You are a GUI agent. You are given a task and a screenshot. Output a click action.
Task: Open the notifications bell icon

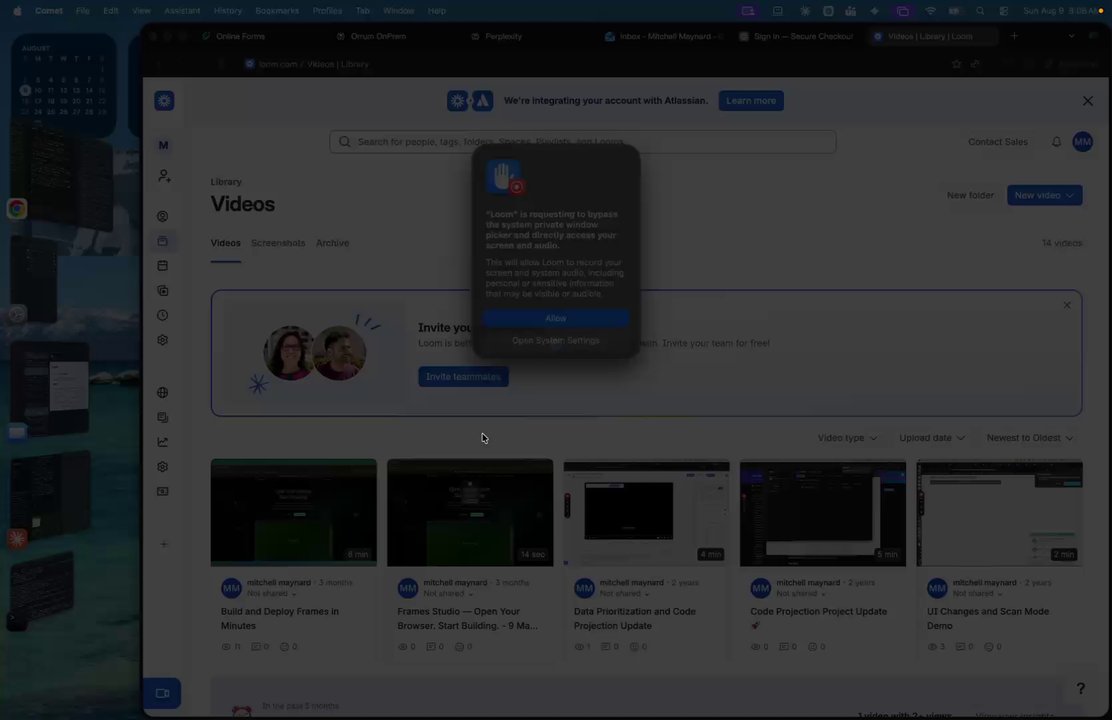pyautogui.click(x=1056, y=142)
